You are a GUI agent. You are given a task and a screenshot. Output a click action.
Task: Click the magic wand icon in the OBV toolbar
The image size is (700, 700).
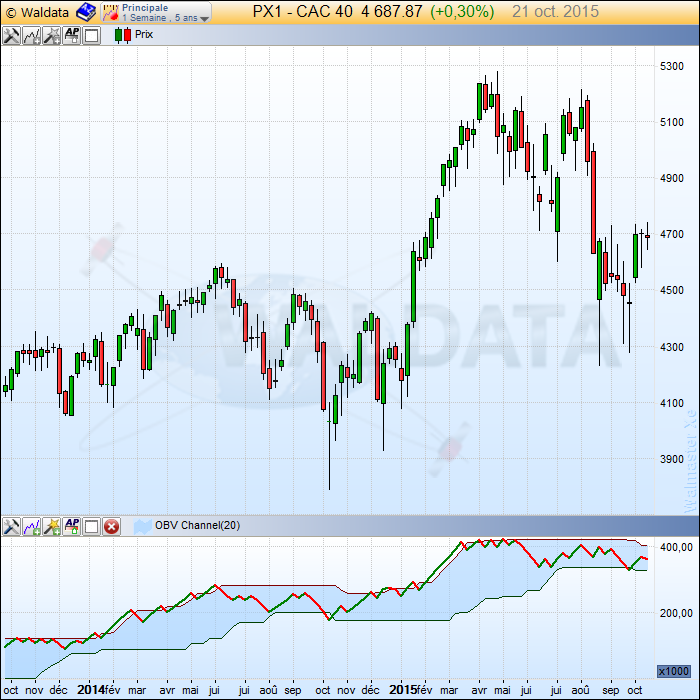click(x=51, y=525)
